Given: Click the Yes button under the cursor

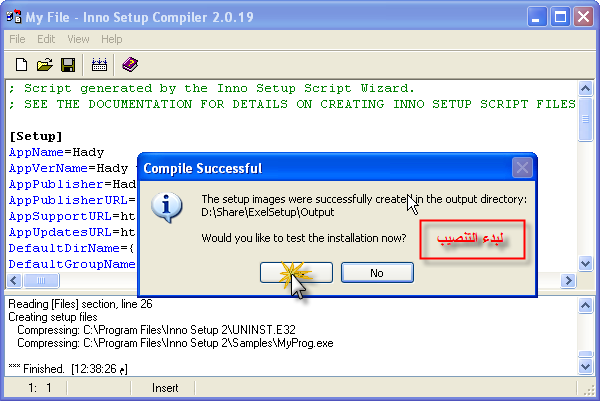Looking at the screenshot, I should coord(296,273).
